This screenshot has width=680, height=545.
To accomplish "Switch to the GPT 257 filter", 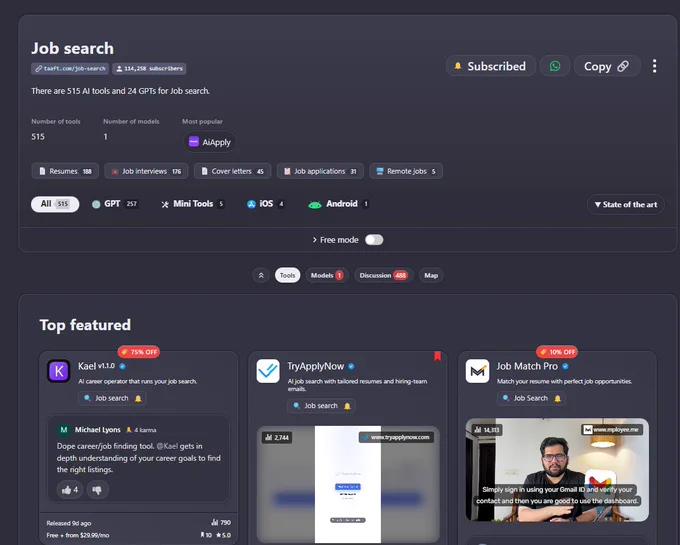I will click(115, 204).
